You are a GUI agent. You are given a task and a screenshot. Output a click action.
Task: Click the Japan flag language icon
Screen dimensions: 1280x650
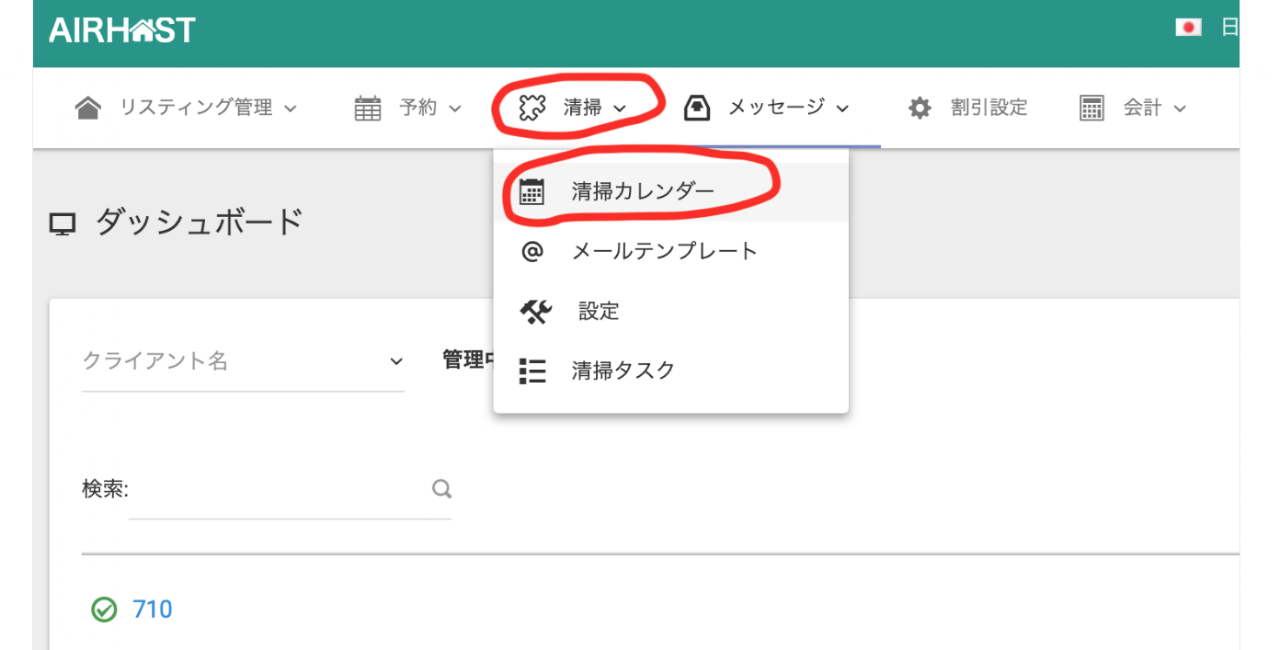coord(1188,28)
